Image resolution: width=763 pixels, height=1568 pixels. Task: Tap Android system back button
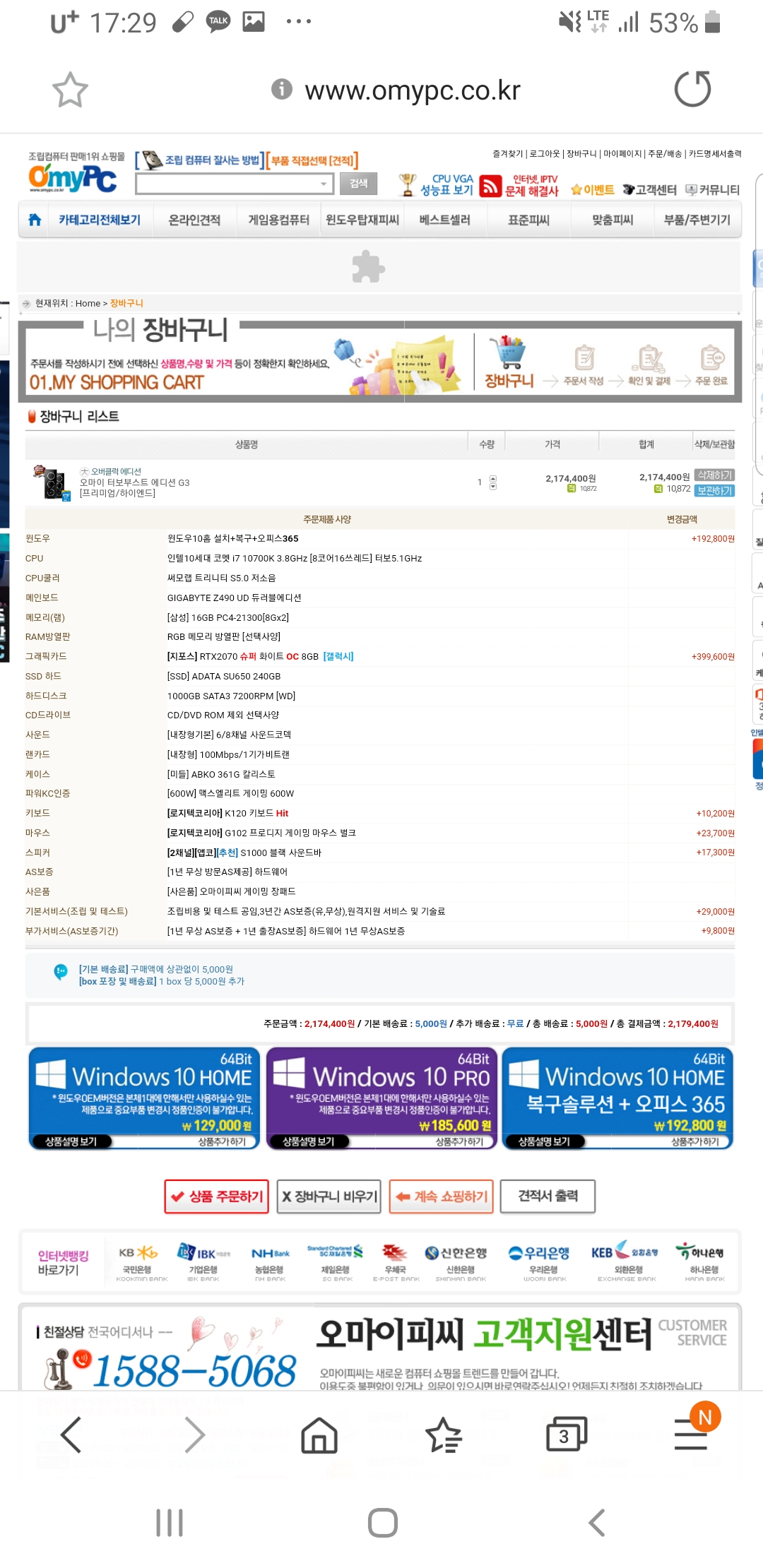pos(597,1523)
